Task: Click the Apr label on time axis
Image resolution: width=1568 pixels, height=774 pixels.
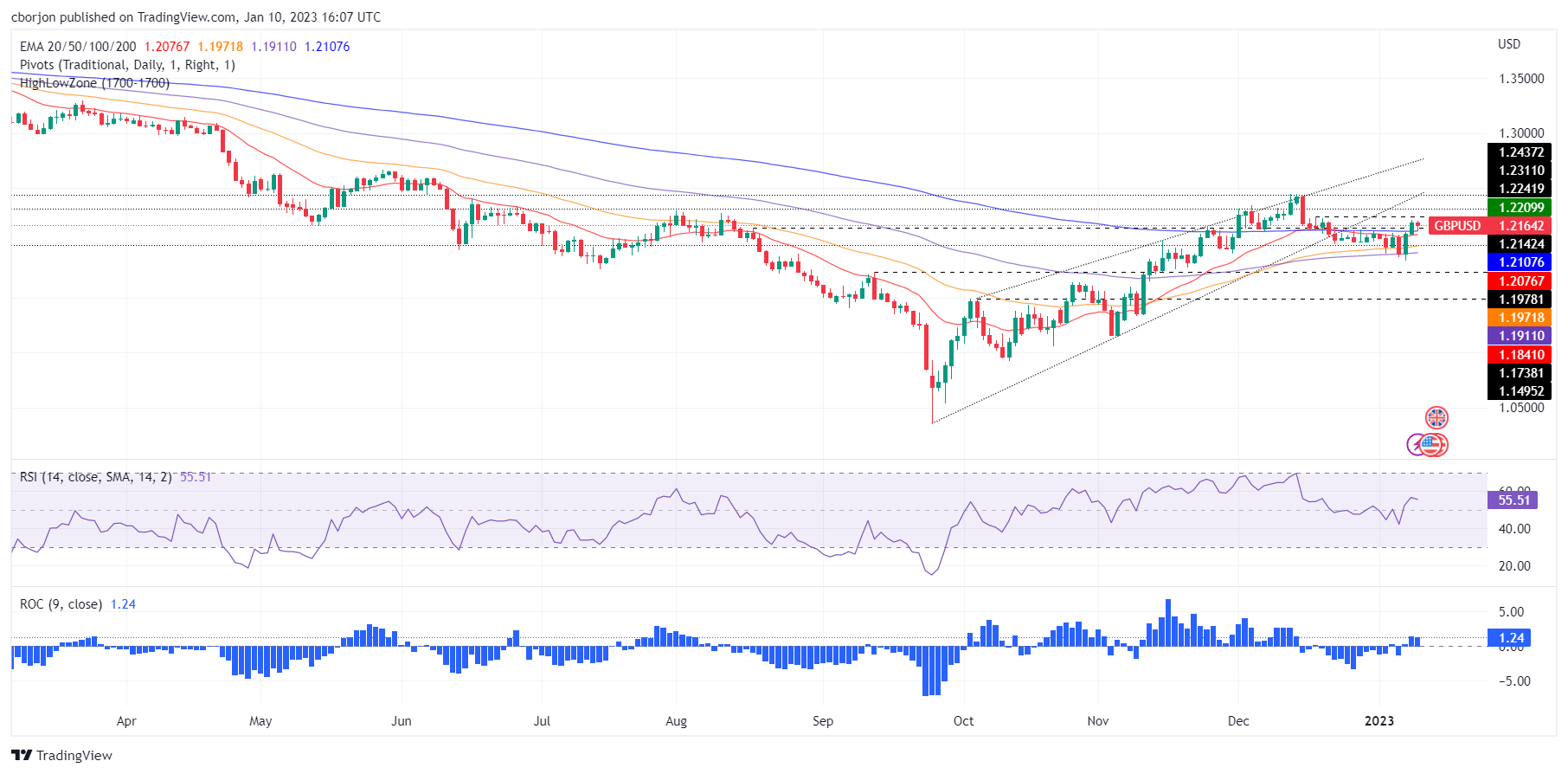Action: point(126,721)
